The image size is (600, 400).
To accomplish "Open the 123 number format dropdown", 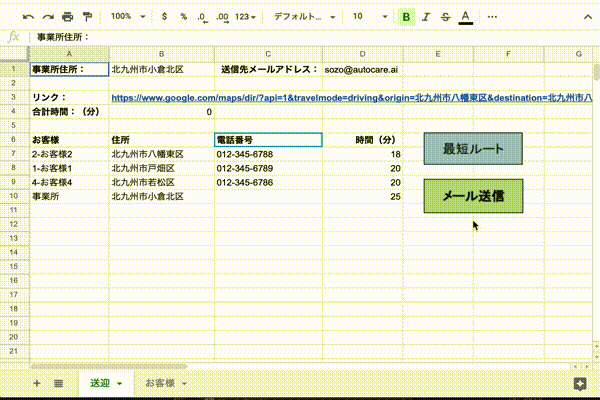I will coord(245,17).
